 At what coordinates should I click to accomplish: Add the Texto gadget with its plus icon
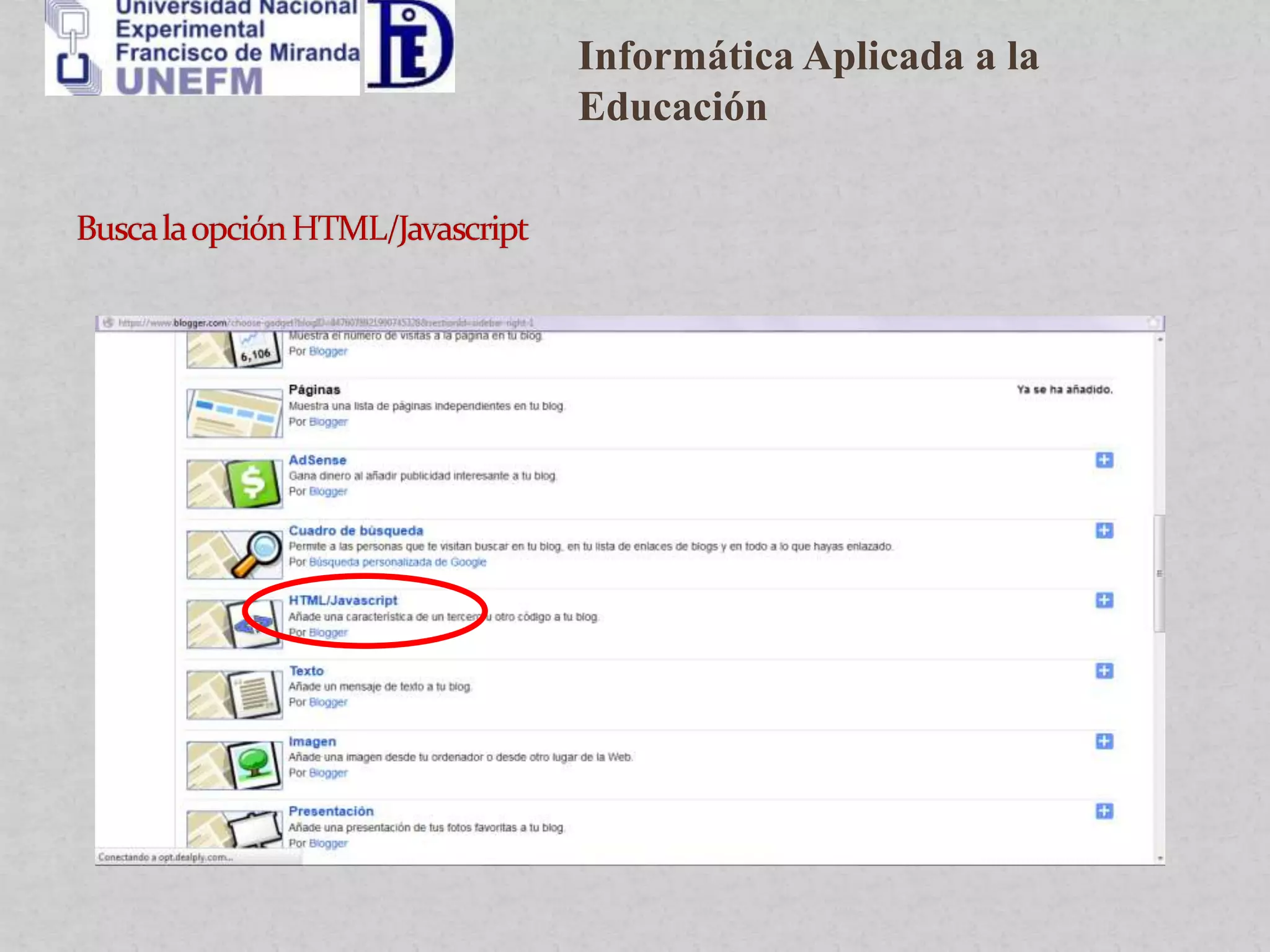1104,671
